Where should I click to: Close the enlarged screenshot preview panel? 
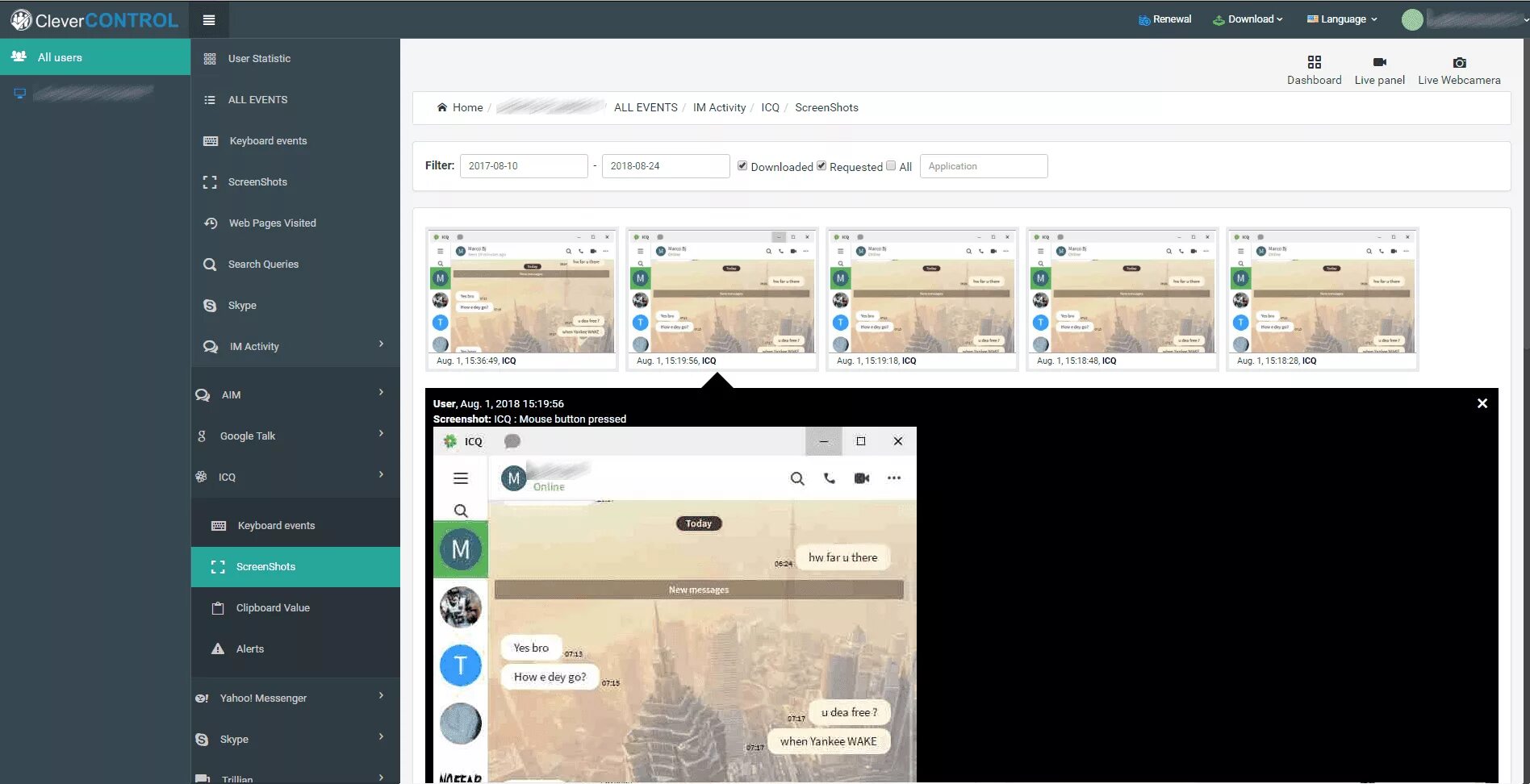coord(1482,403)
